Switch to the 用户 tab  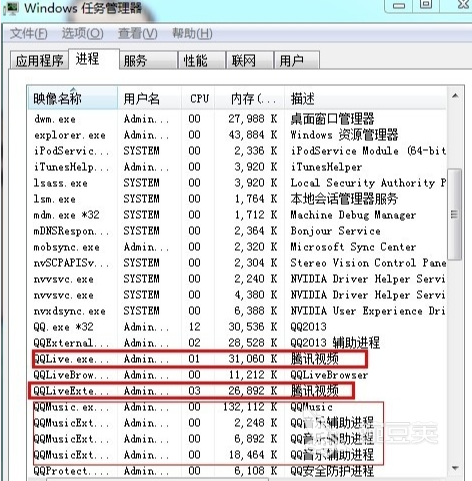pyautogui.click(x=297, y=60)
